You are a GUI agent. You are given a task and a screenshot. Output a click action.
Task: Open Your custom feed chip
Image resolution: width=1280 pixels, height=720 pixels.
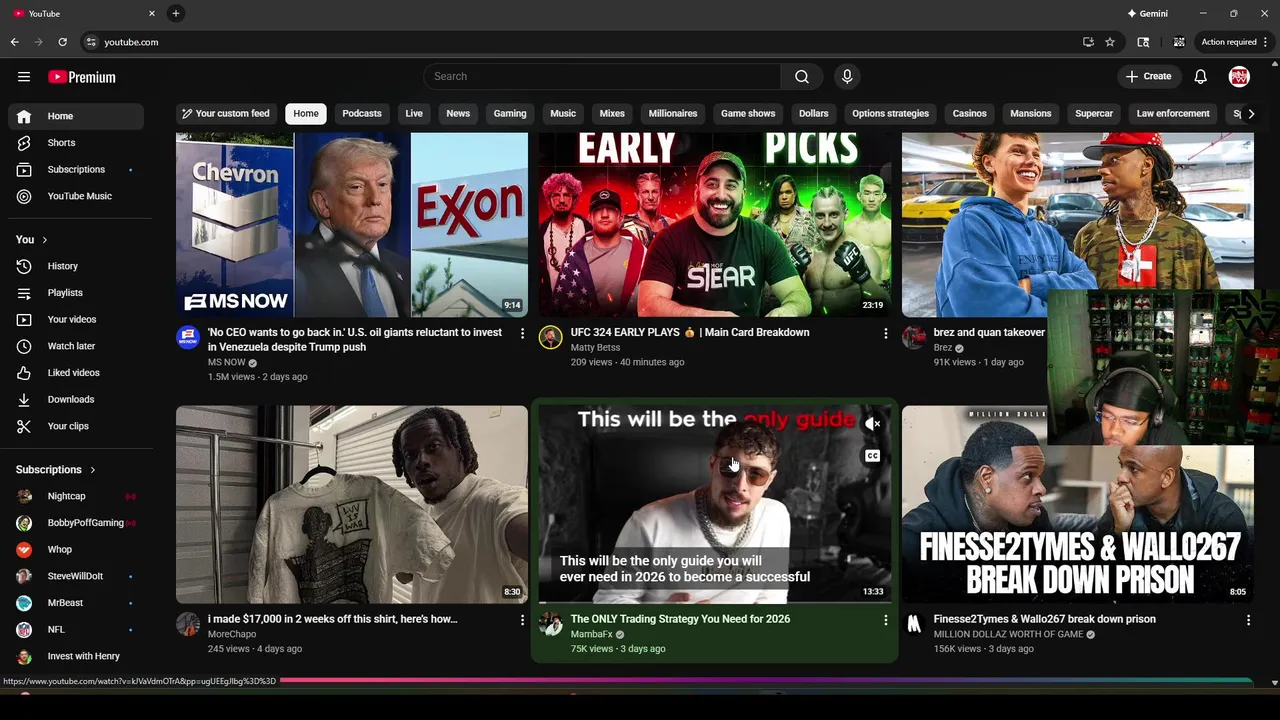click(225, 114)
